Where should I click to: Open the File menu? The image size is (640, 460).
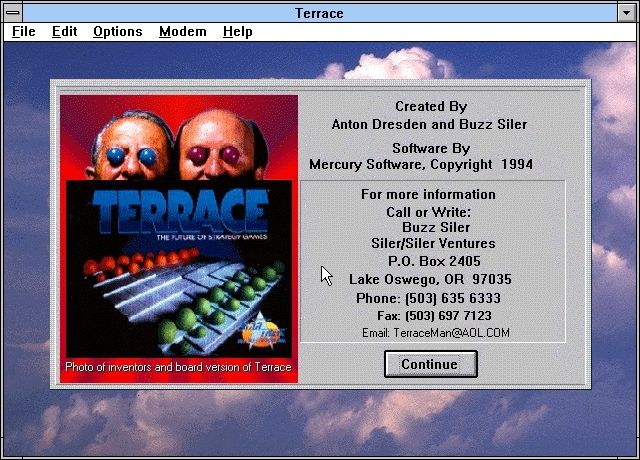coord(23,31)
